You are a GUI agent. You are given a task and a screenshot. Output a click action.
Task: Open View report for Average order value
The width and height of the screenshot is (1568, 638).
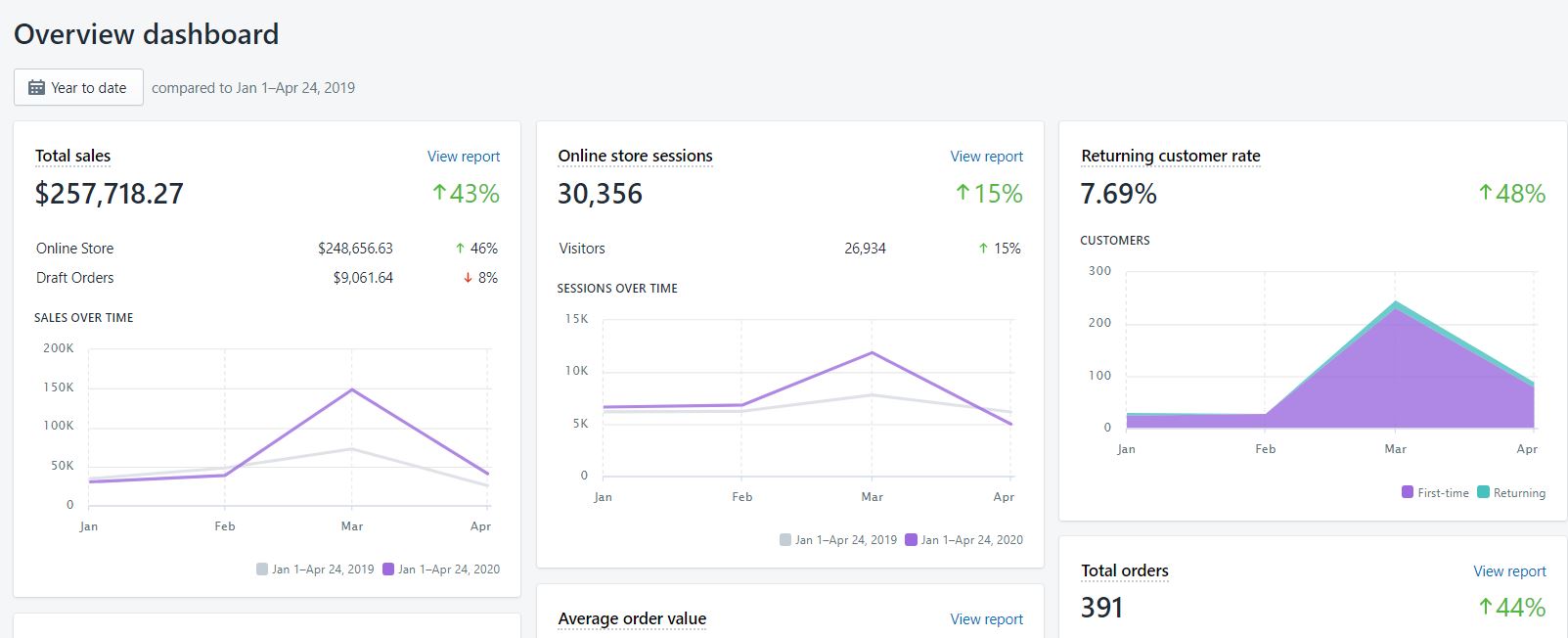(986, 619)
